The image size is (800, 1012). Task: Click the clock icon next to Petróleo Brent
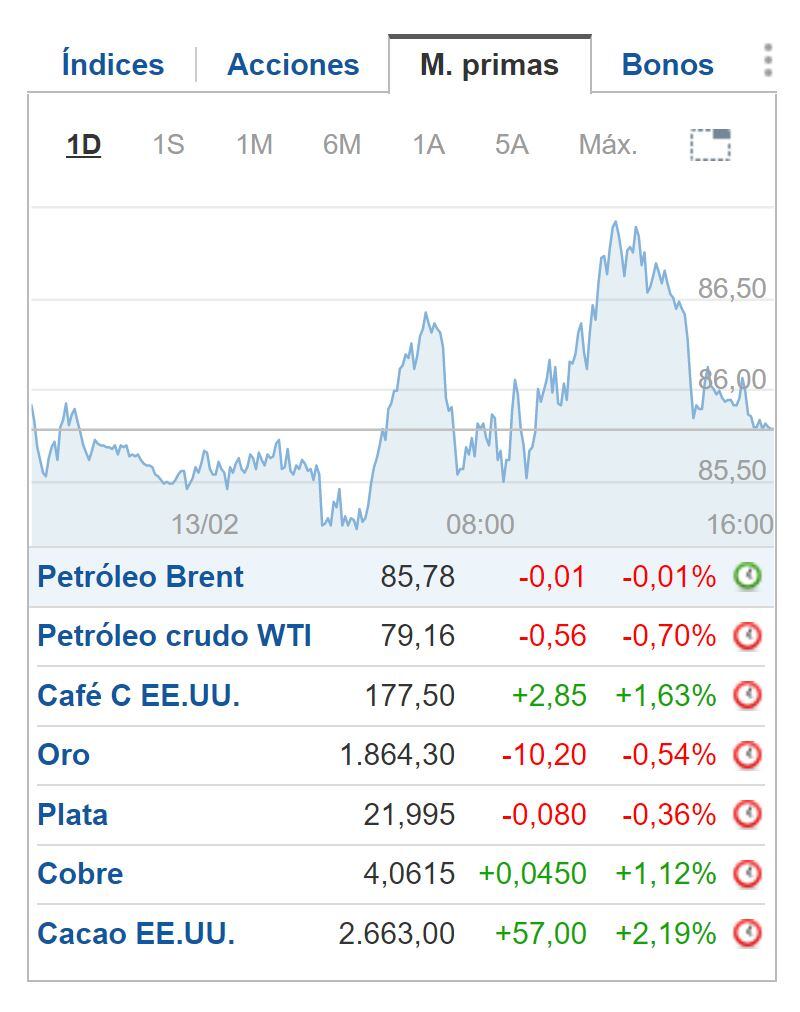[748, 577]
